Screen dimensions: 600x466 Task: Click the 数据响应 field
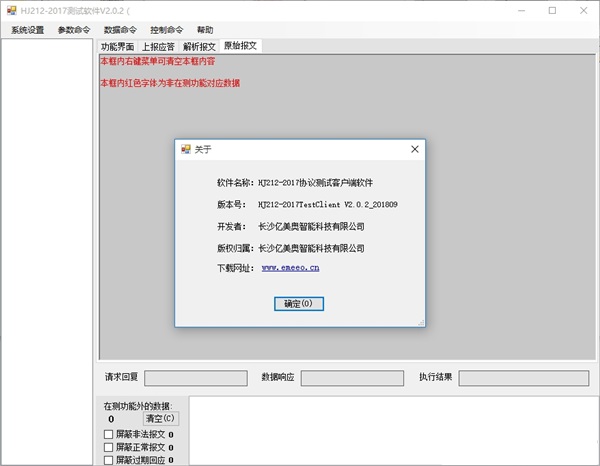pos(352,378)
